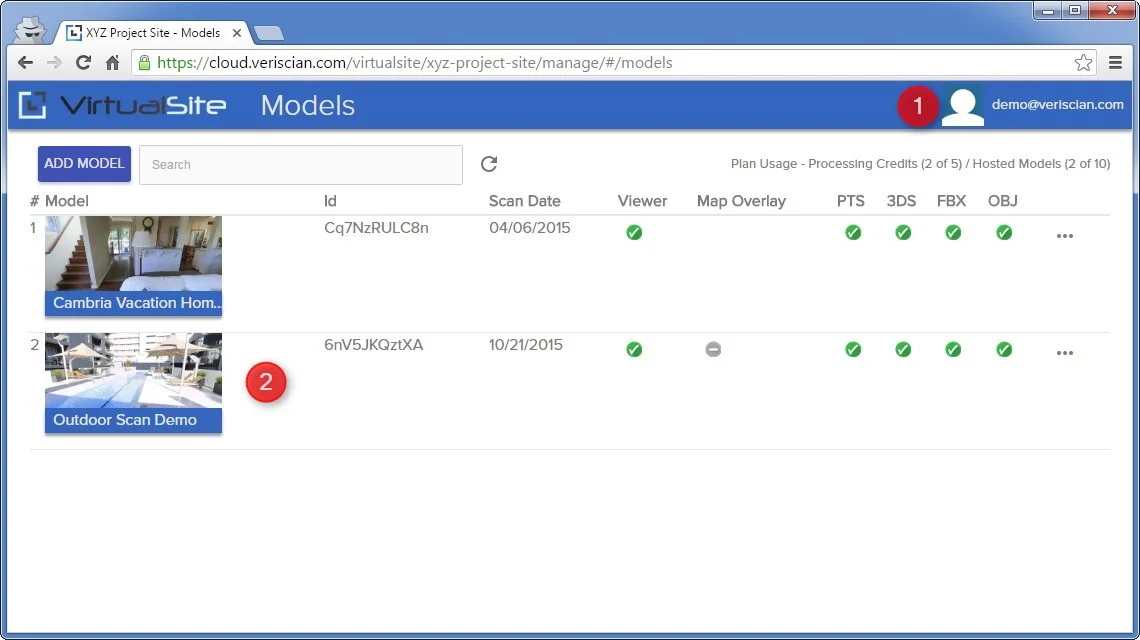Open the Cambria Vacation Home thumbnail

[133, 265]
